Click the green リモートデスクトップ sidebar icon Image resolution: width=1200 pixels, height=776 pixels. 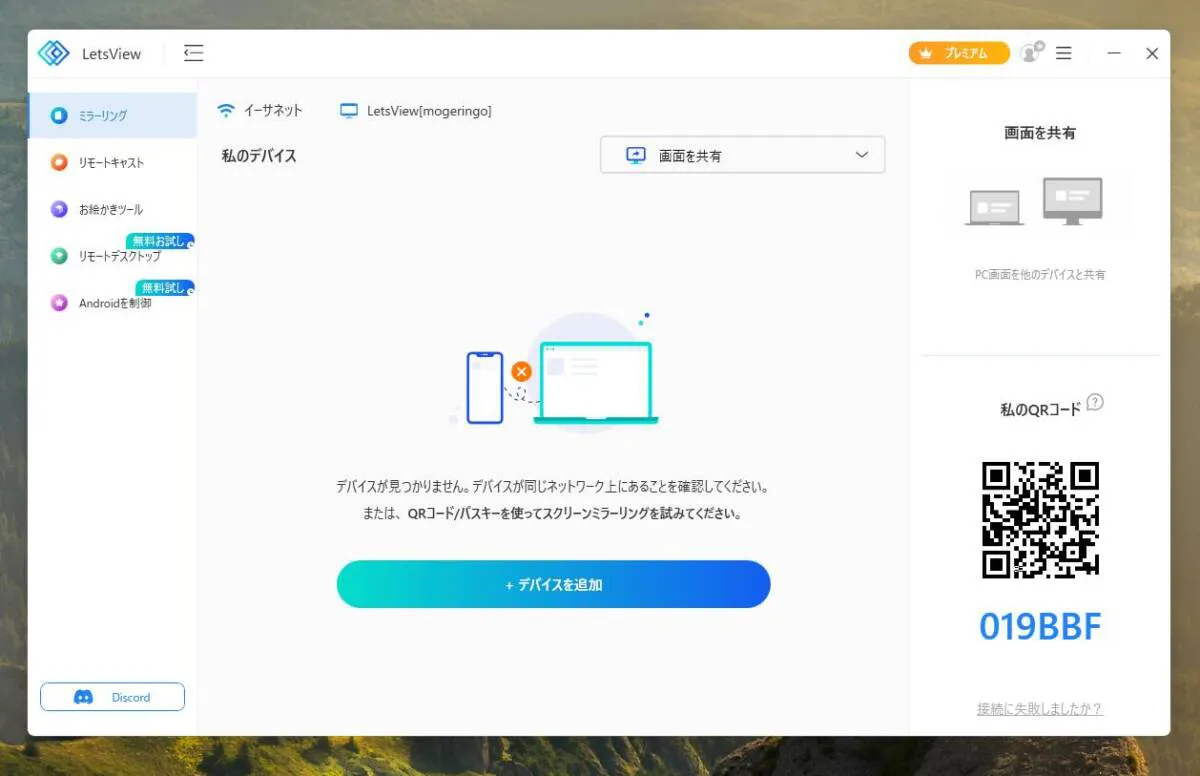pos(59,256)
